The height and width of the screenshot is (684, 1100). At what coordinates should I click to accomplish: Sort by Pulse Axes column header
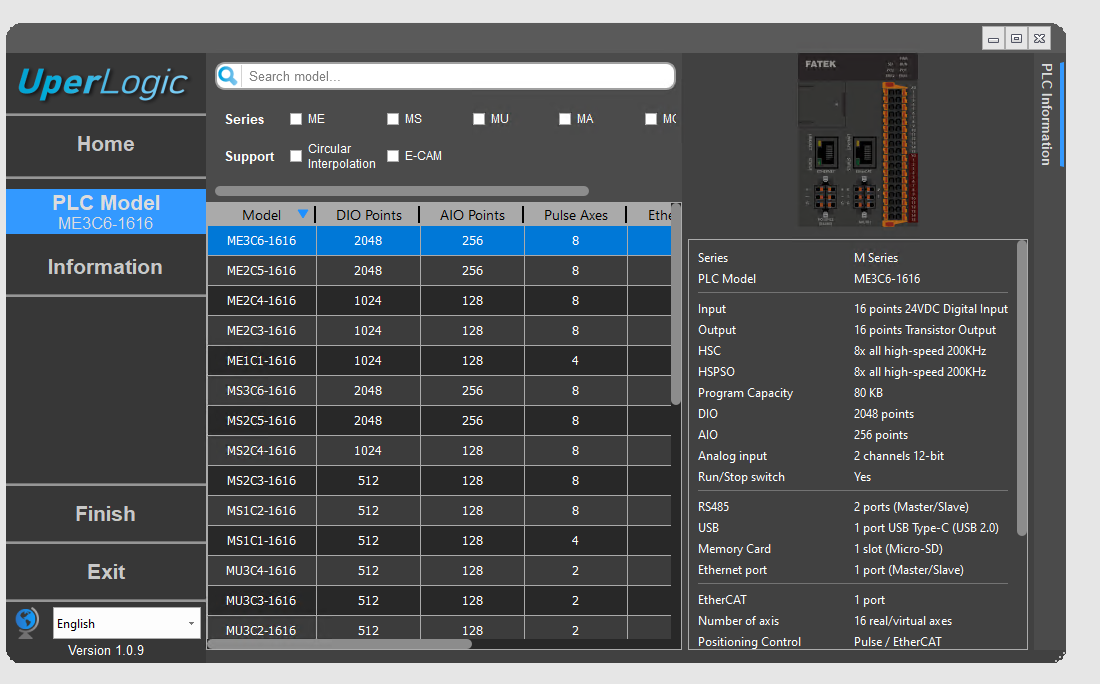coord(575,215)
